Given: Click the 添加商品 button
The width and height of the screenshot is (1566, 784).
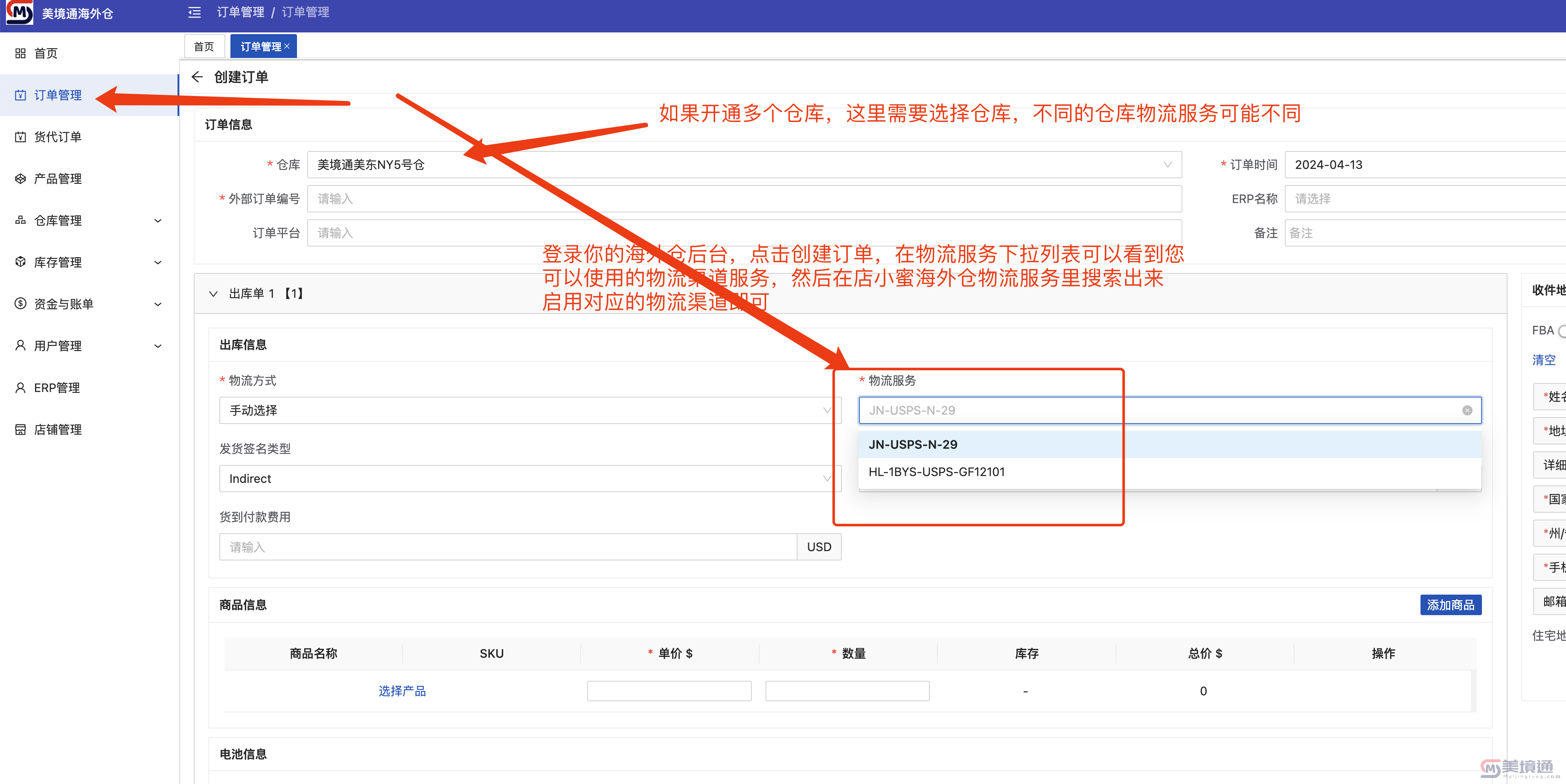Looking at the screenshot, I should point(1450,605).
